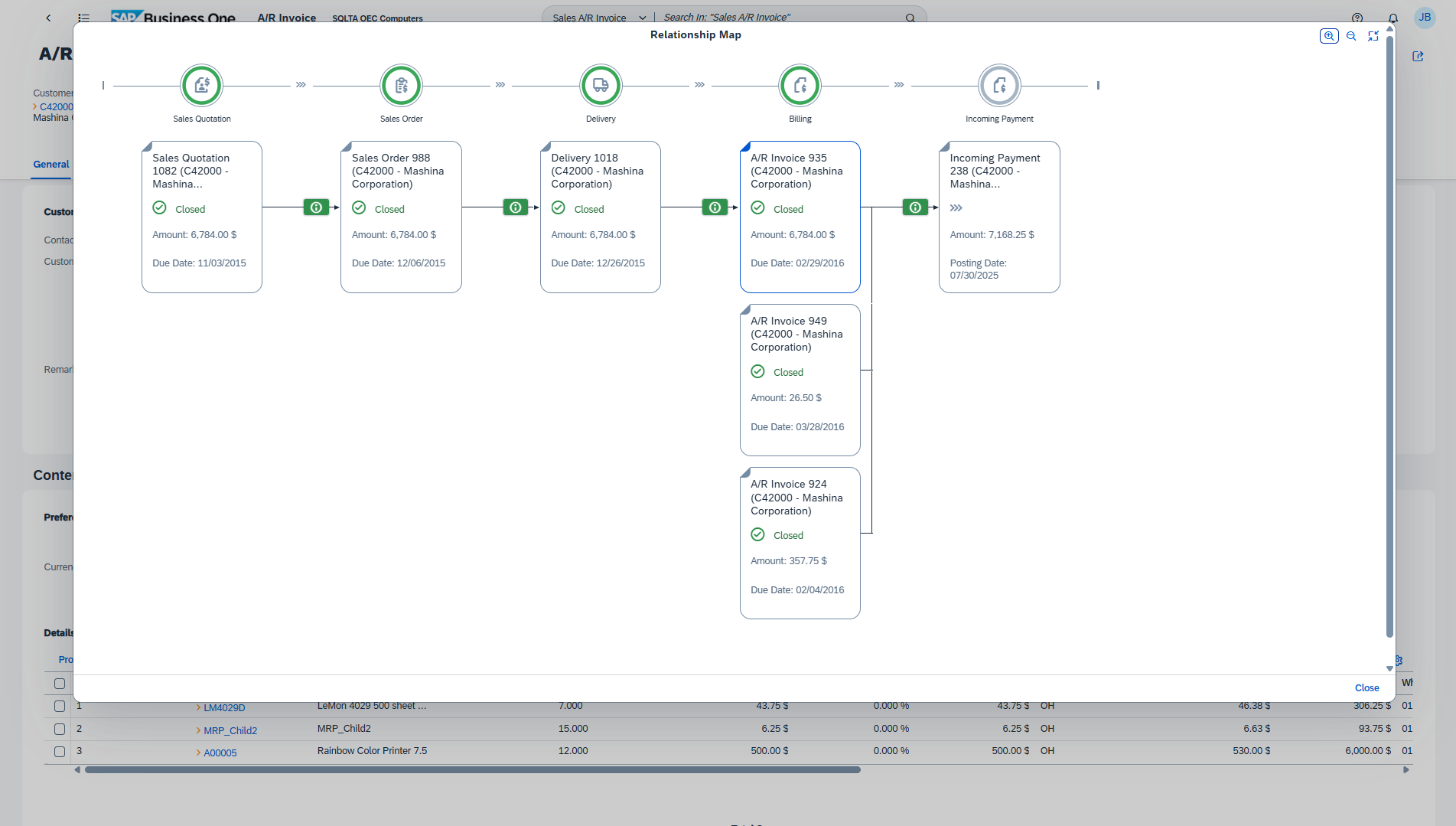This screenshot has height=826, width=1456.
Task: Open item link A00005
Action: pyautogui.click(x=220, y=753)
